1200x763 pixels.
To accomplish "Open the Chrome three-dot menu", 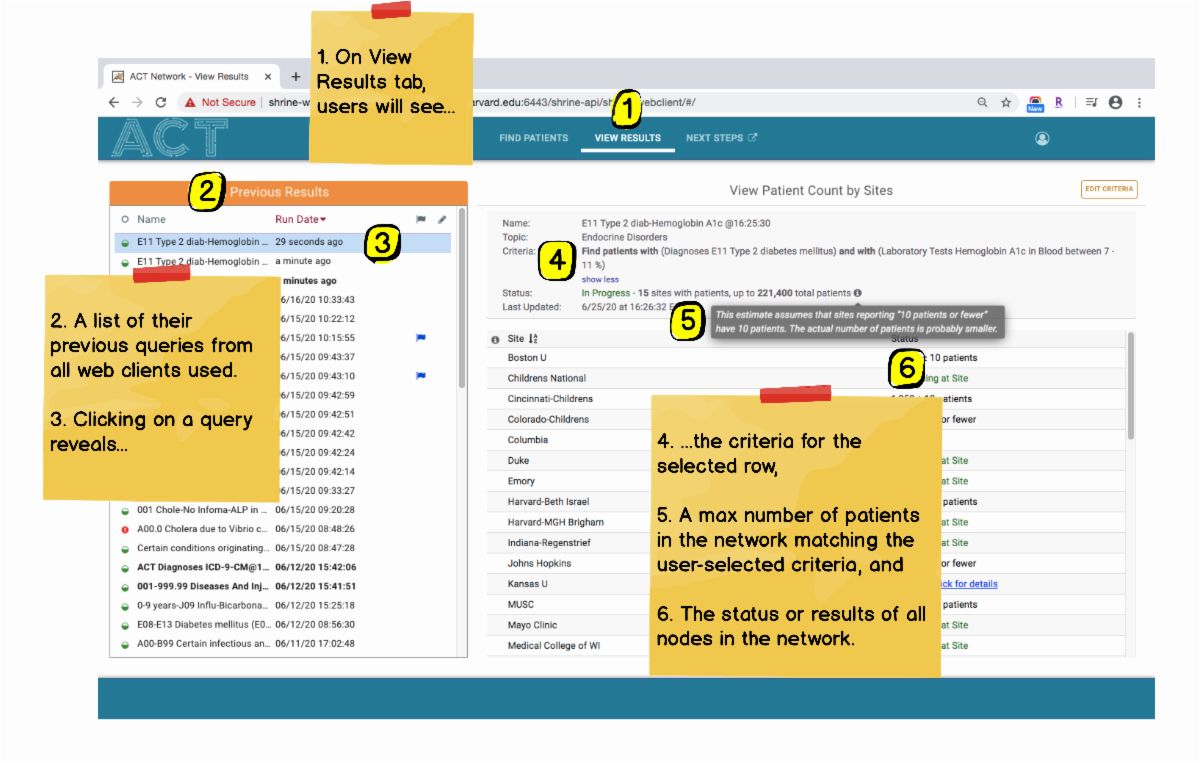I will (1139, 102).
